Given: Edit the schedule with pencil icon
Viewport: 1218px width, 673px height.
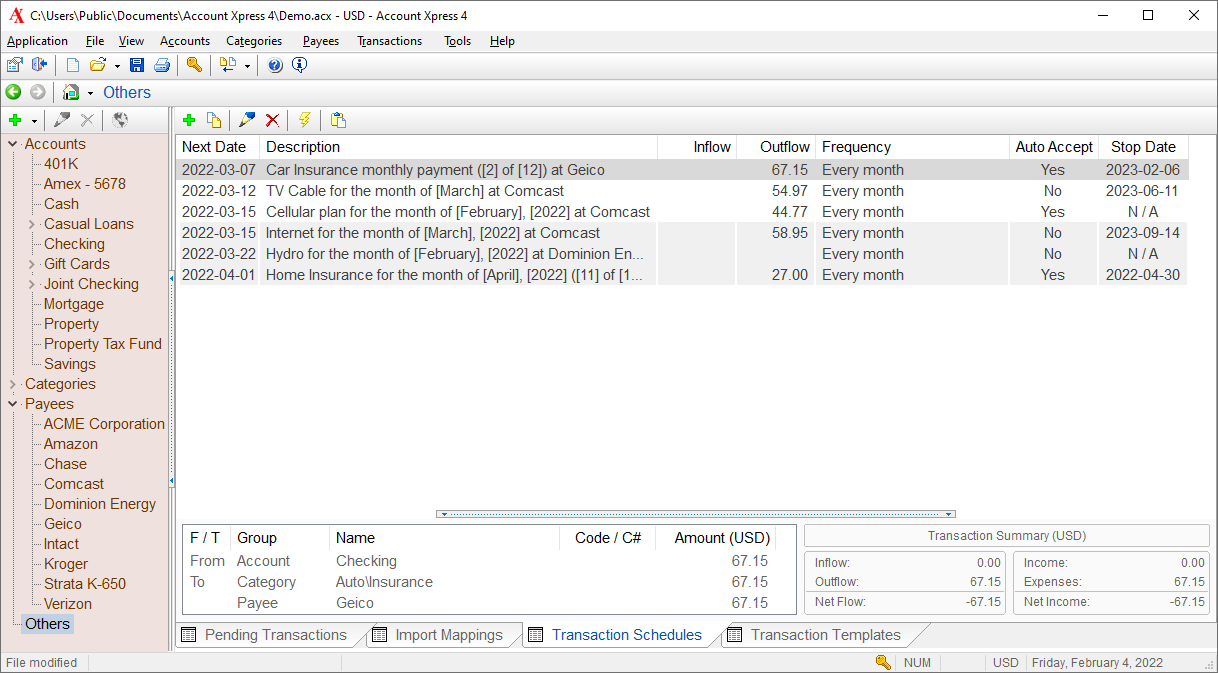Looking at the screenshot, I should [x=246, y=120].
